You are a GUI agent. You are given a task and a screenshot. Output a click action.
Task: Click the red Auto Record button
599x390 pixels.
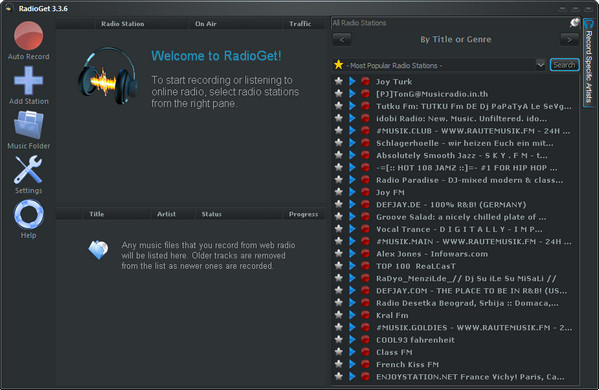pos(29,36)
